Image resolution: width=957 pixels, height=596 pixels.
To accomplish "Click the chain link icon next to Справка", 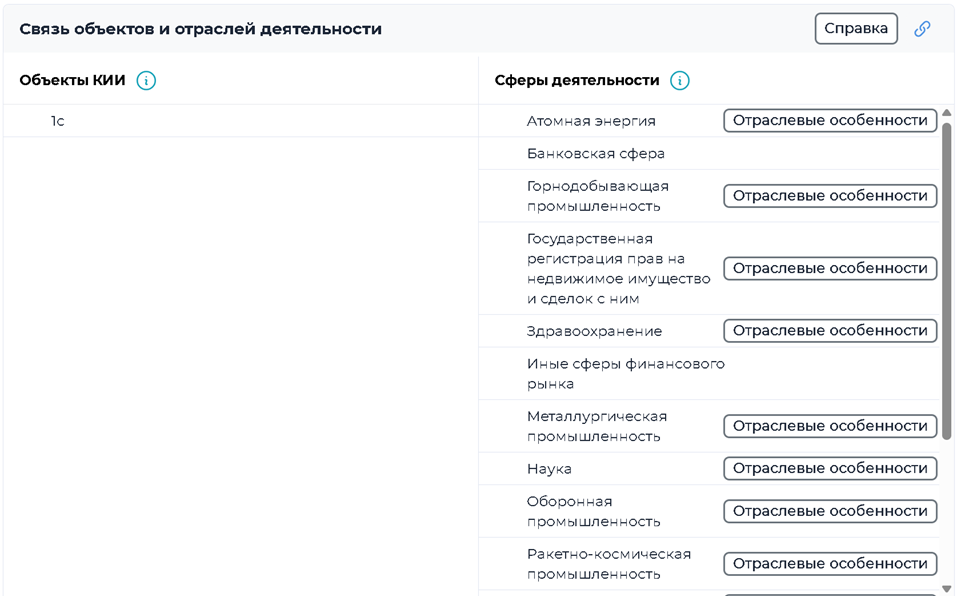I will (922, 29).
